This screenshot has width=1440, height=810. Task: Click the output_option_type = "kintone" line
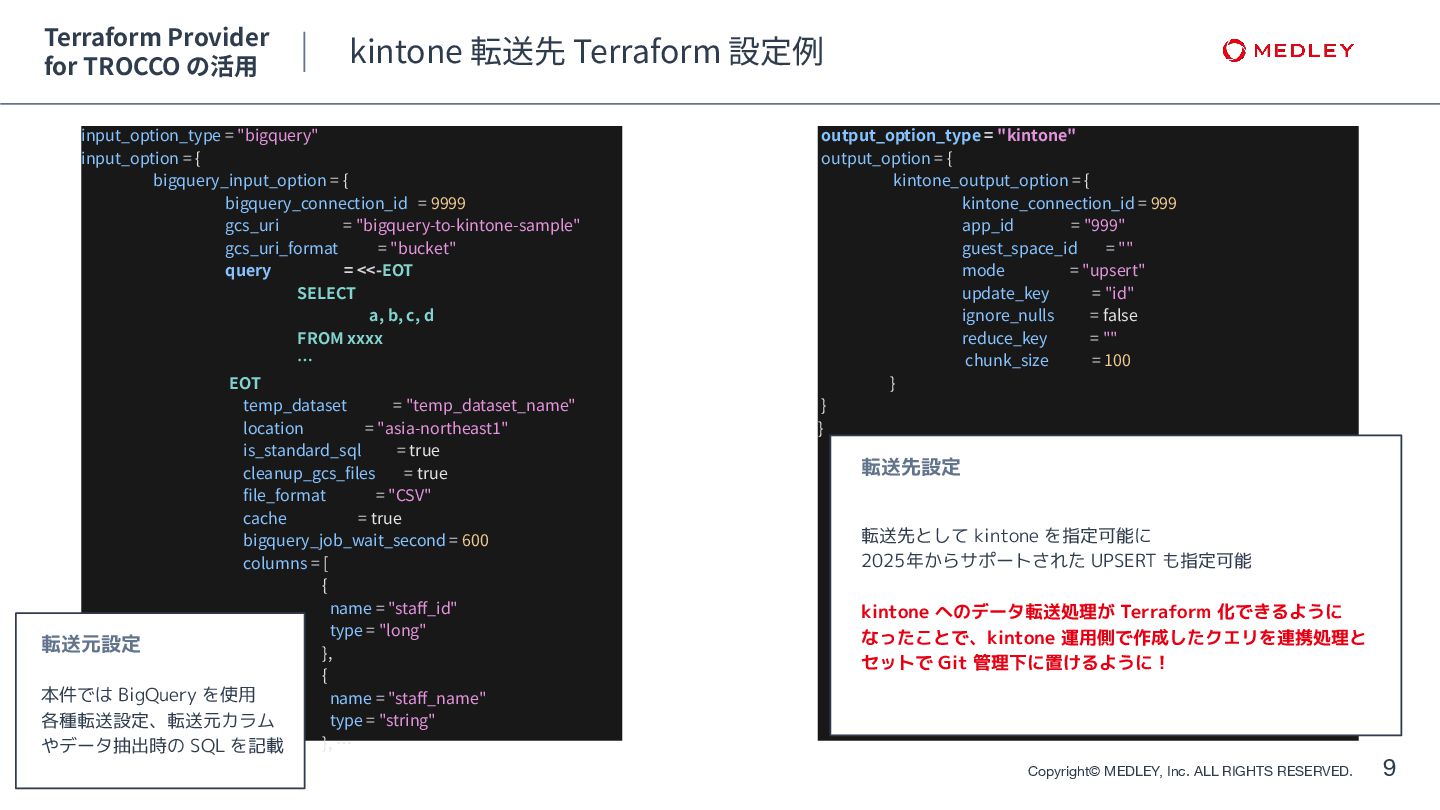(948, 135)
